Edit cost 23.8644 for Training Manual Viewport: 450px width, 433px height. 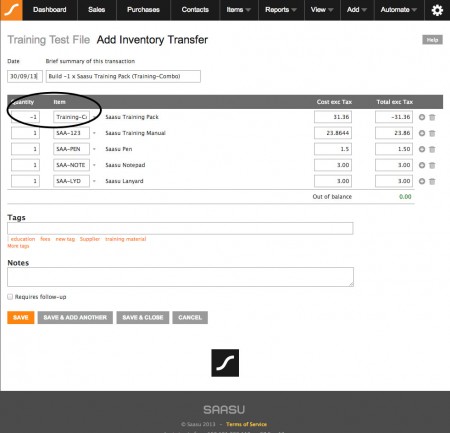333,133
